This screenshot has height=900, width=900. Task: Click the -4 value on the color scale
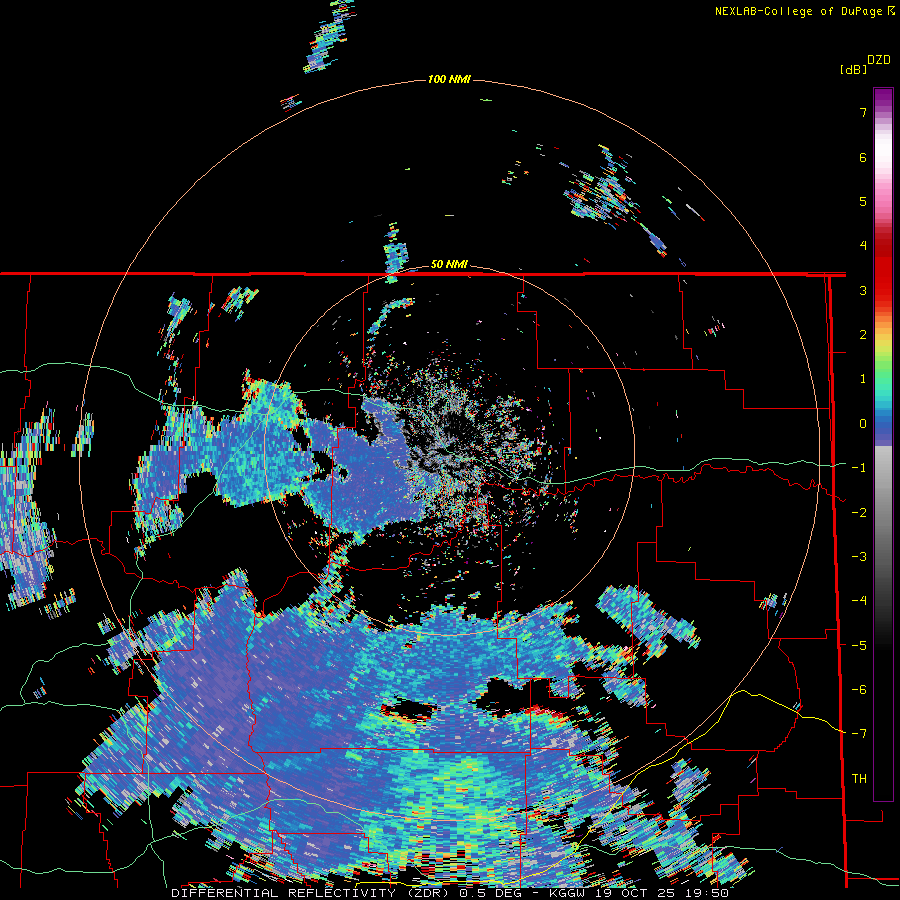(859, 601)
